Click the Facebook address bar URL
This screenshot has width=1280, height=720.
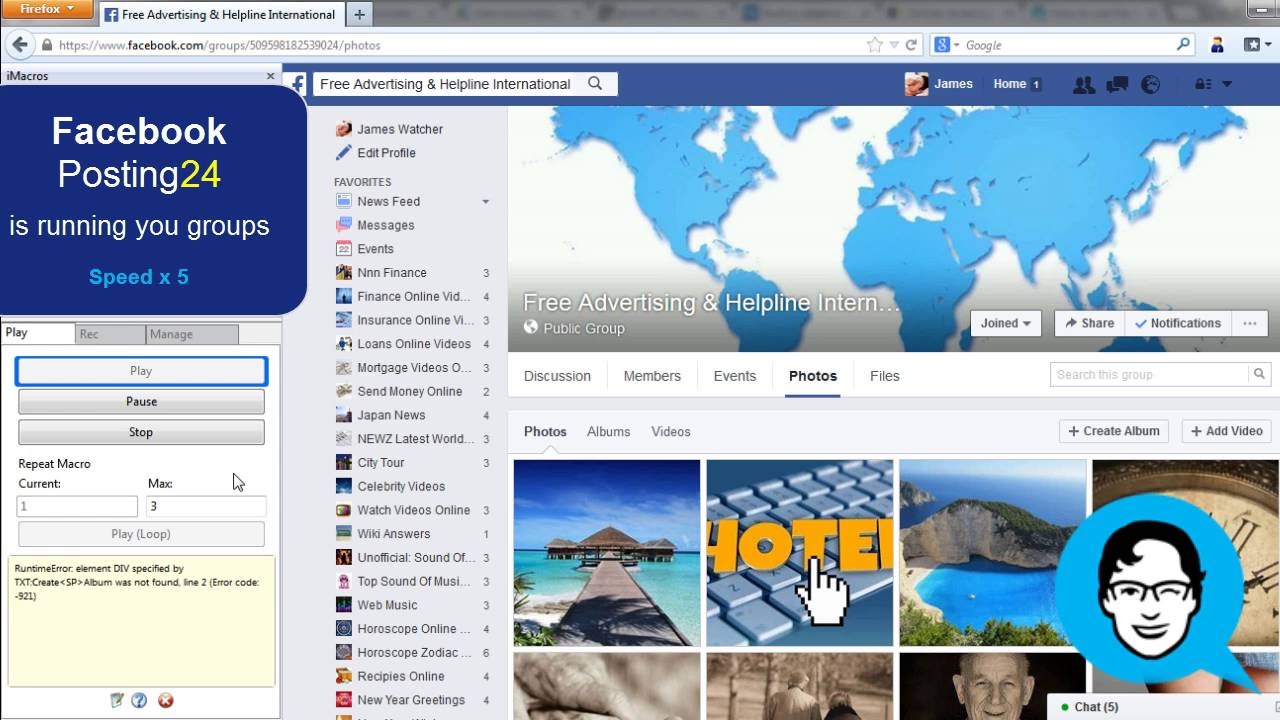tap(220, 45)
